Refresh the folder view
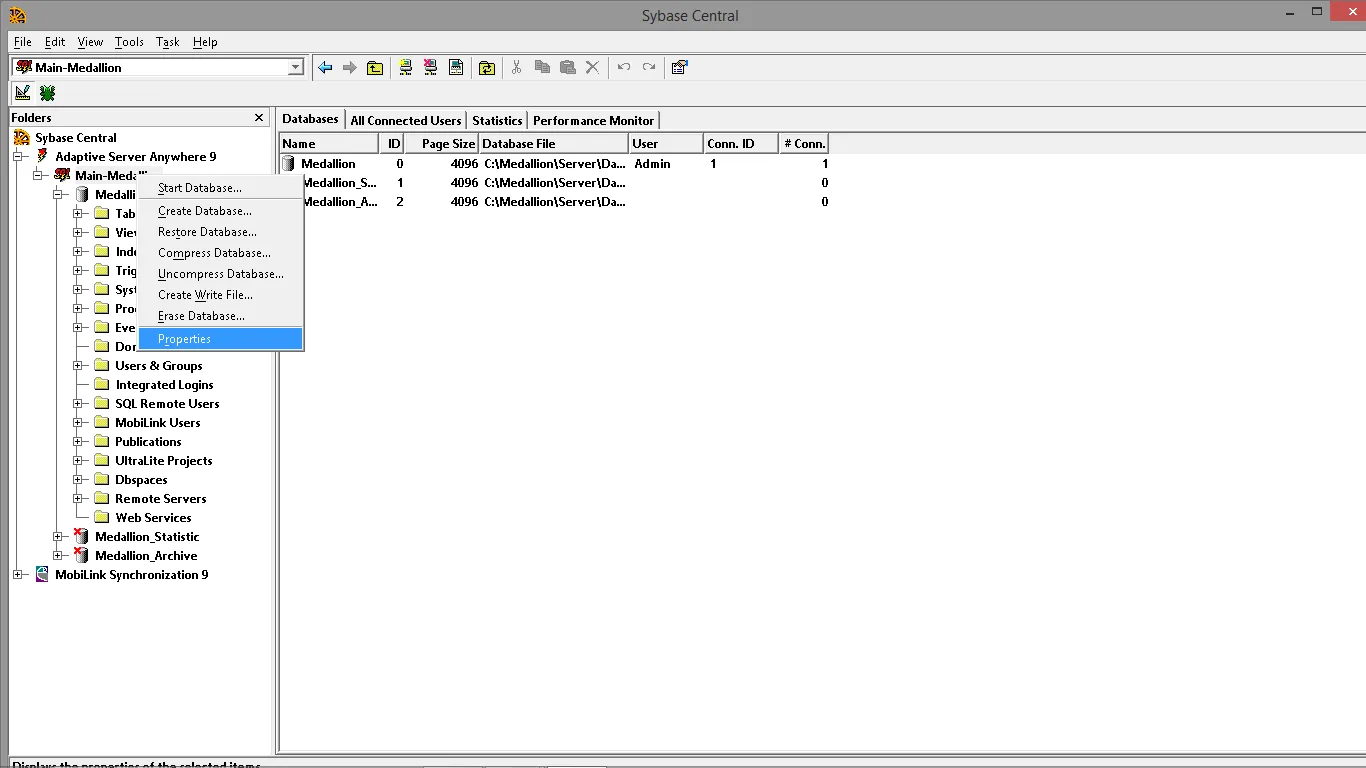This screenshot has height=768, width=1366. [x=486, y=68]
